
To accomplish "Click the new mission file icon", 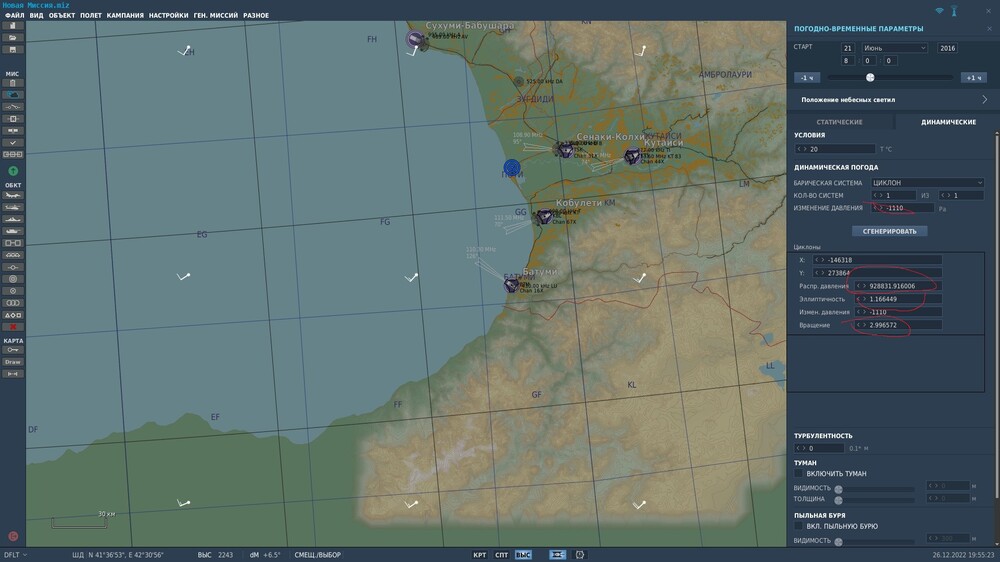I will (13, 26).
